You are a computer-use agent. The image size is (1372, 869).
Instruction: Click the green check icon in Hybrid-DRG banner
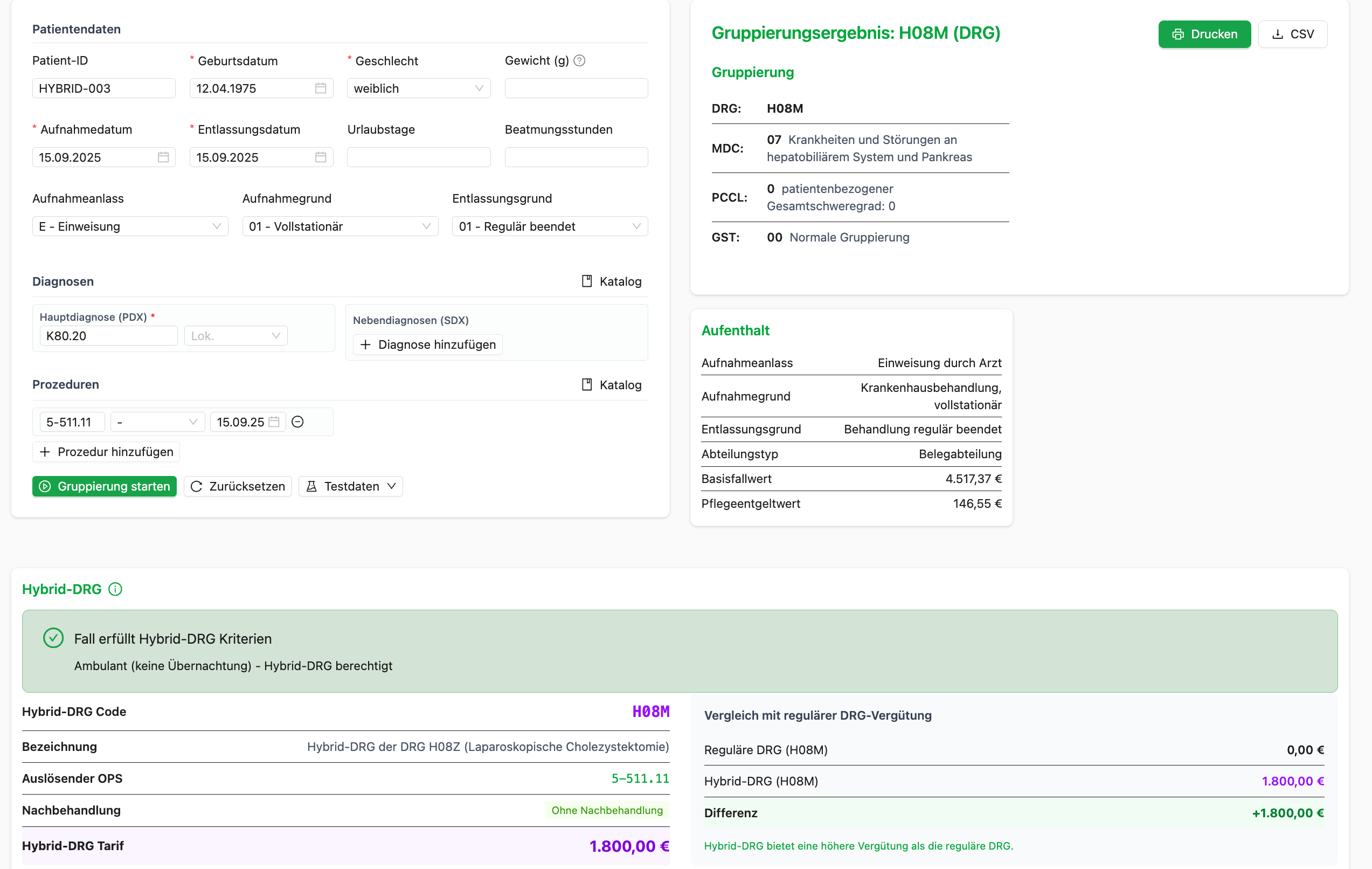click(x=53, y=638)
